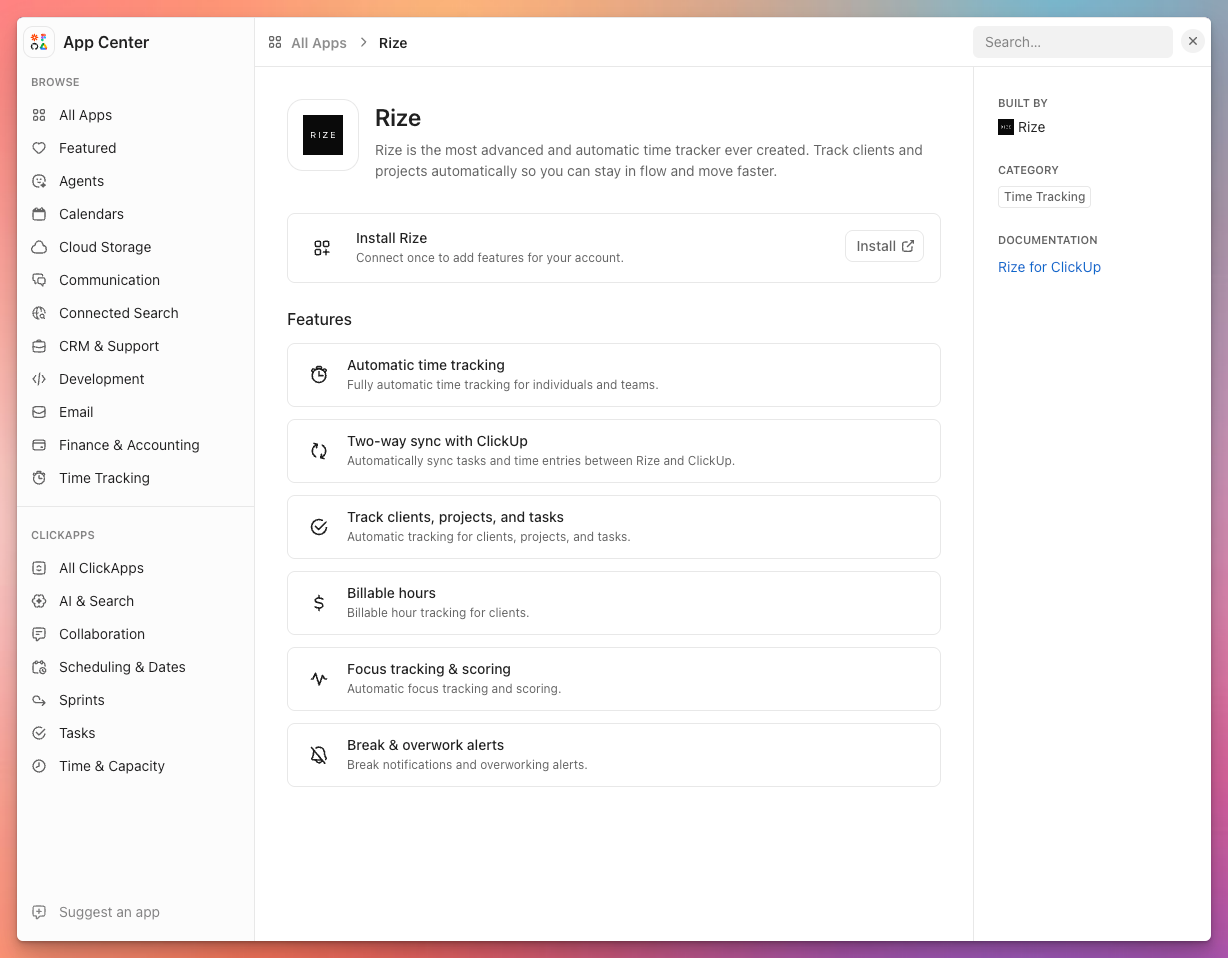Screen dimensions: 1228x958
Task: Click the Rize app logo thumbnail
Action: click(323, 135)
